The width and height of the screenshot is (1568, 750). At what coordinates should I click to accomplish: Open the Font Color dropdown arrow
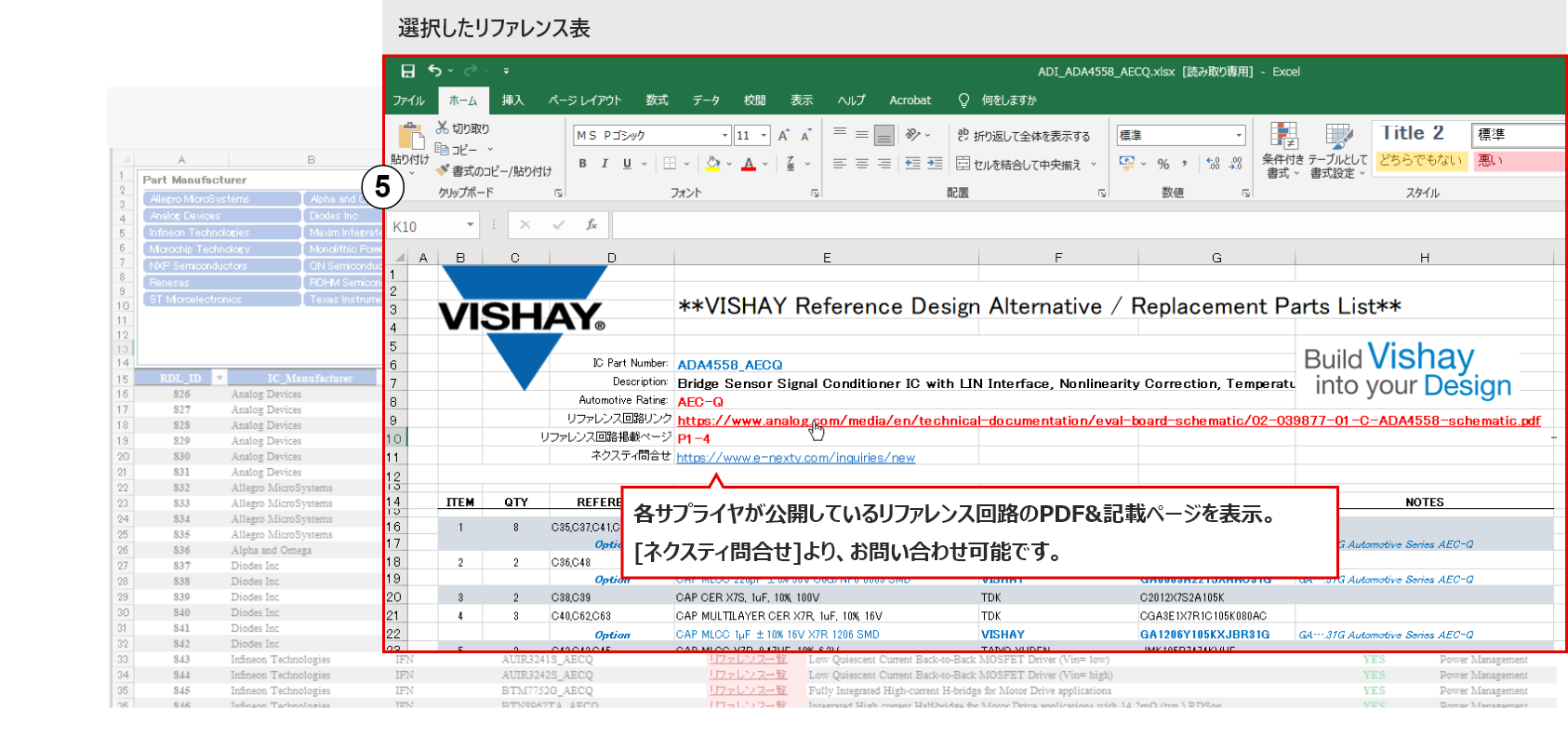(x=765, y=165)
